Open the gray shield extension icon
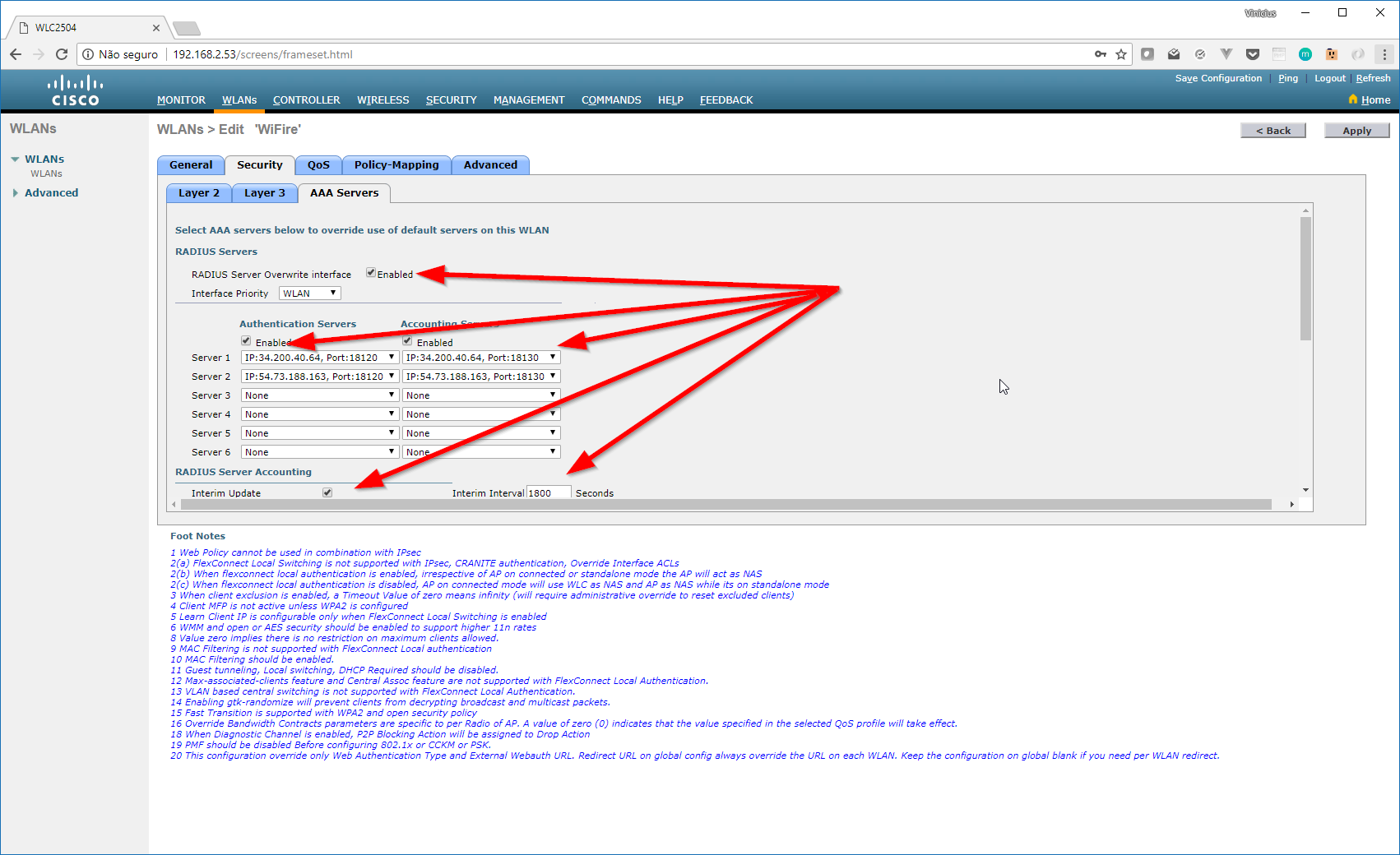 [x=1147, y=54]
